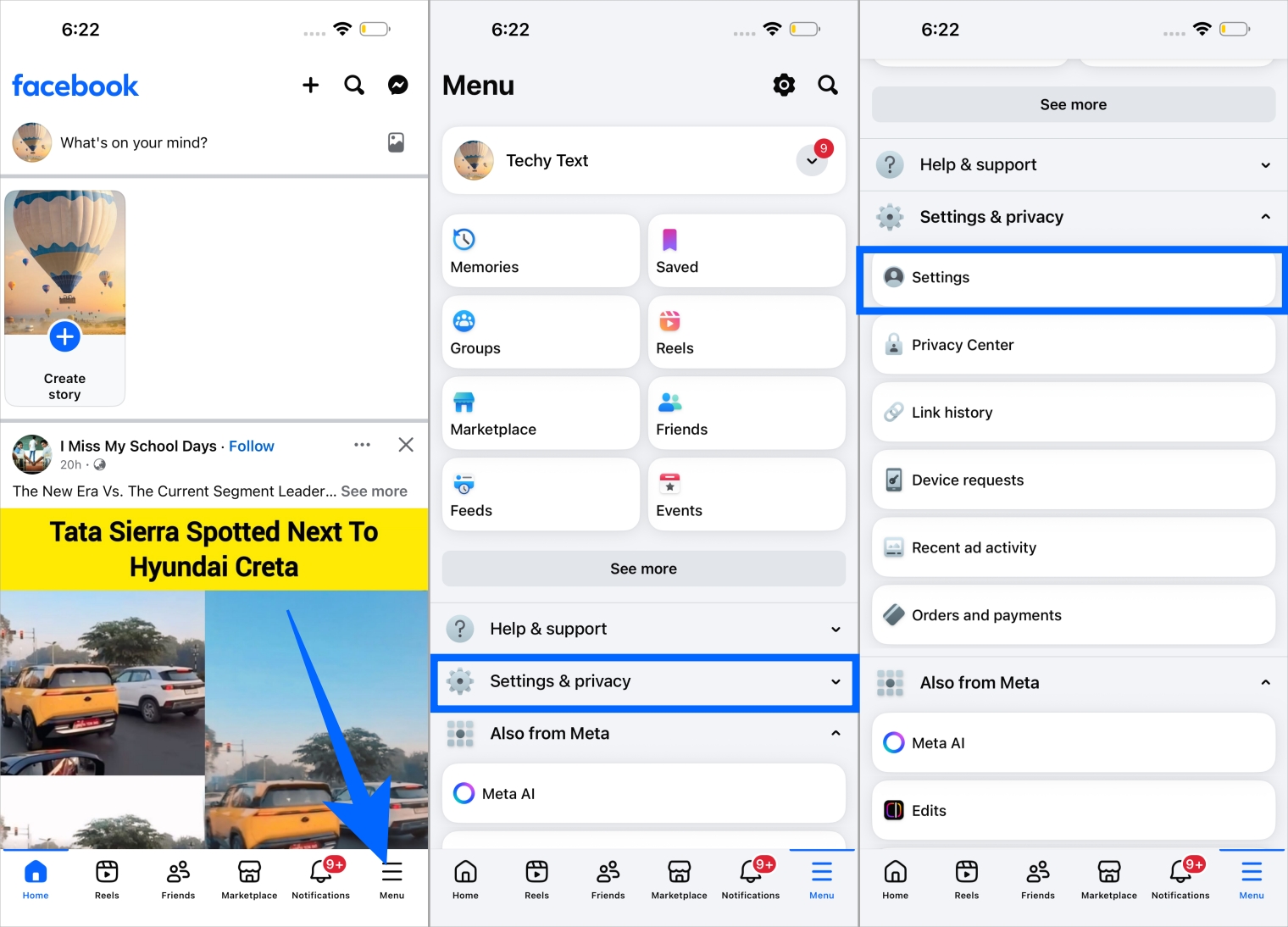The image size is (1288, 927).
Task: Open the Reels shortcut in Menu
Action: 745,332
